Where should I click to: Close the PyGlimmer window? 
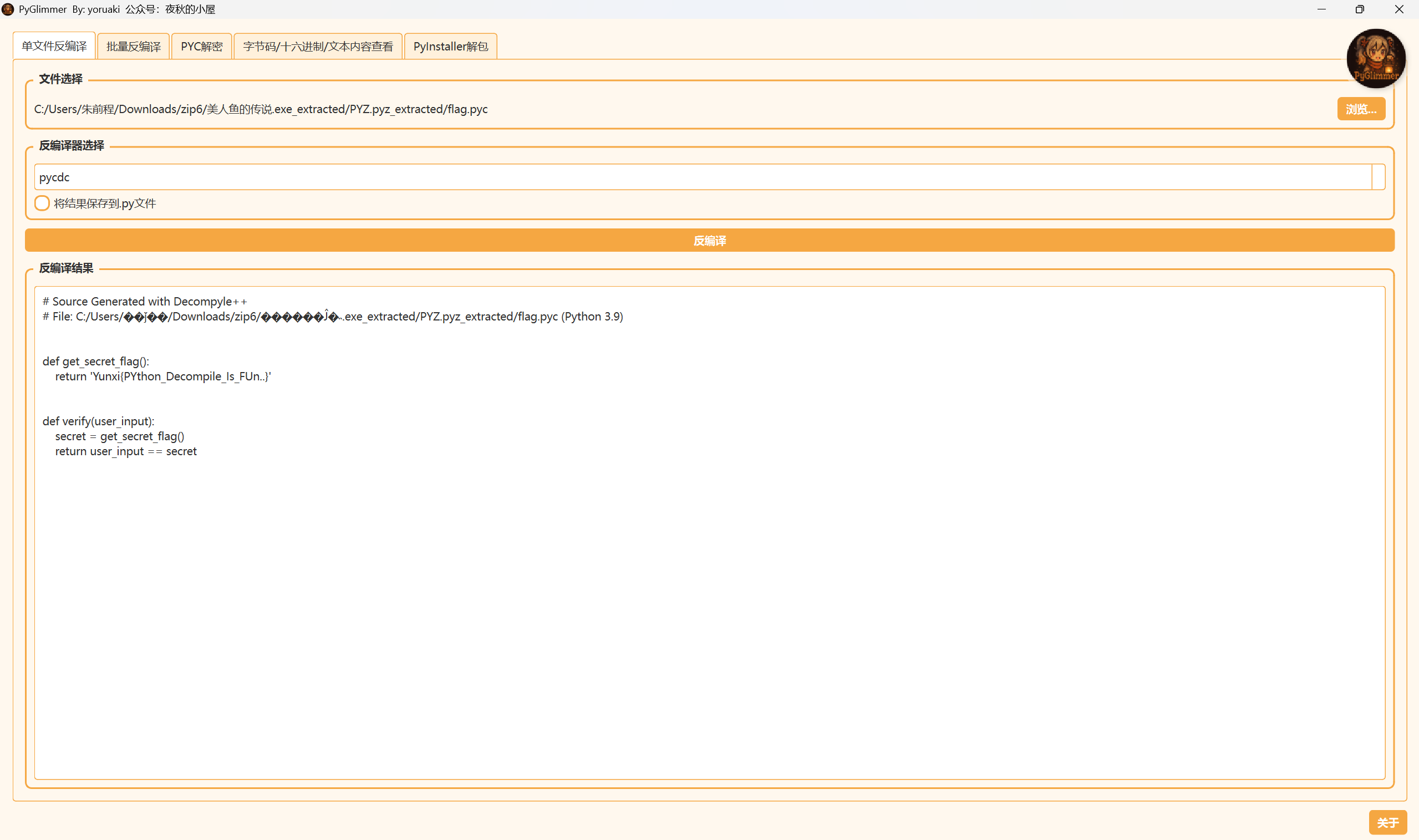[x=1398, y=9]
